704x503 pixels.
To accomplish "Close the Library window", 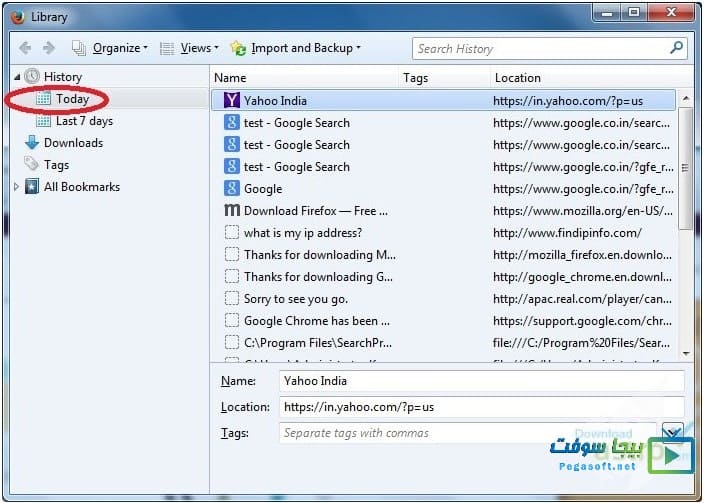I will 671,13.
